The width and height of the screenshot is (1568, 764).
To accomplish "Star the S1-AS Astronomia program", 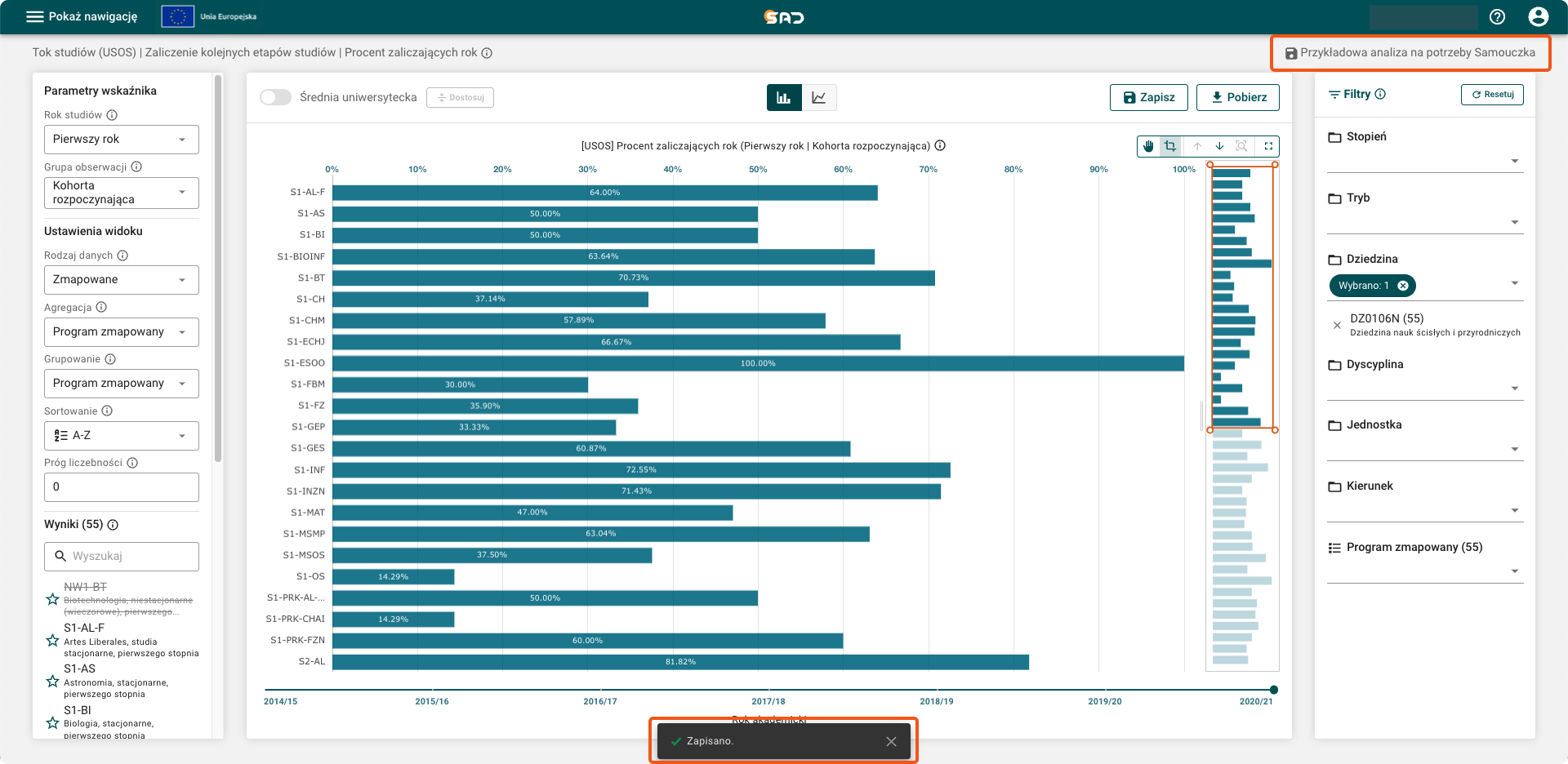I will 52,681.
